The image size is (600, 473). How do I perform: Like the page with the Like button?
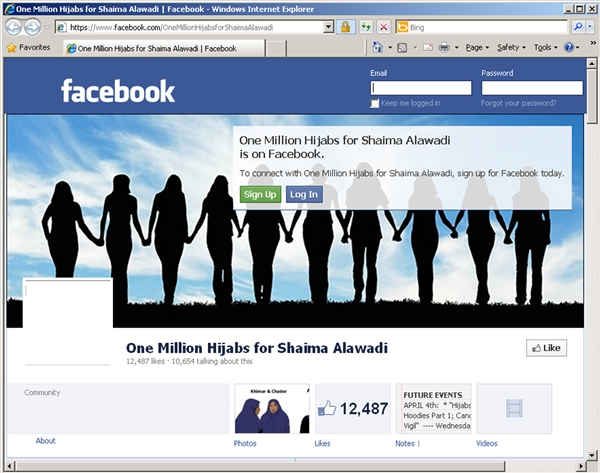point(546,348)
